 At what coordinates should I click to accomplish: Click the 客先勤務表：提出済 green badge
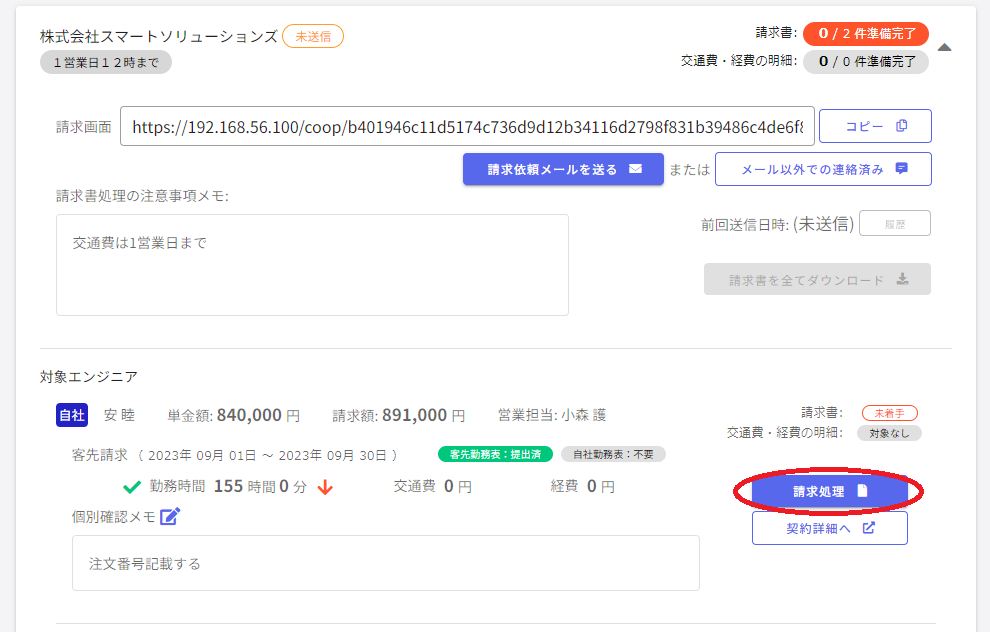tap(495, 454)
